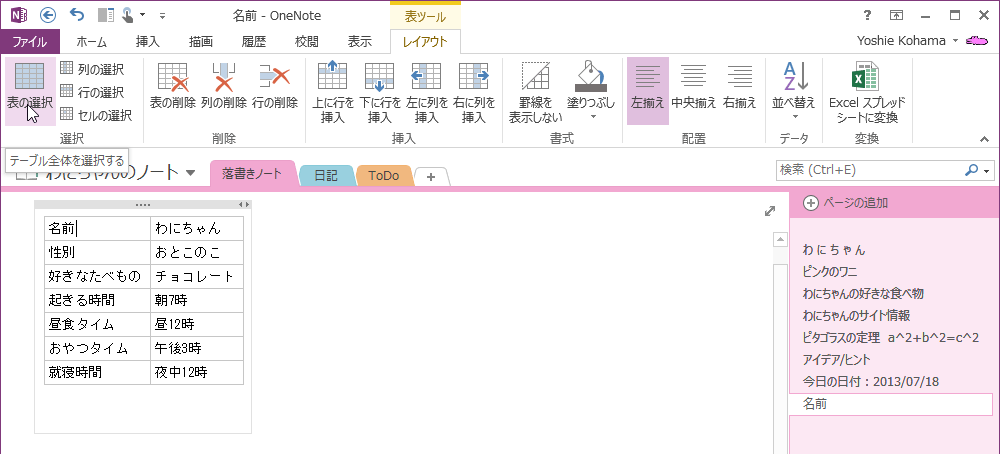Collapse the ribbon with the chevron
This screenshot has width=1000, height=454.
pyautogui.click(x=985, y=138)
